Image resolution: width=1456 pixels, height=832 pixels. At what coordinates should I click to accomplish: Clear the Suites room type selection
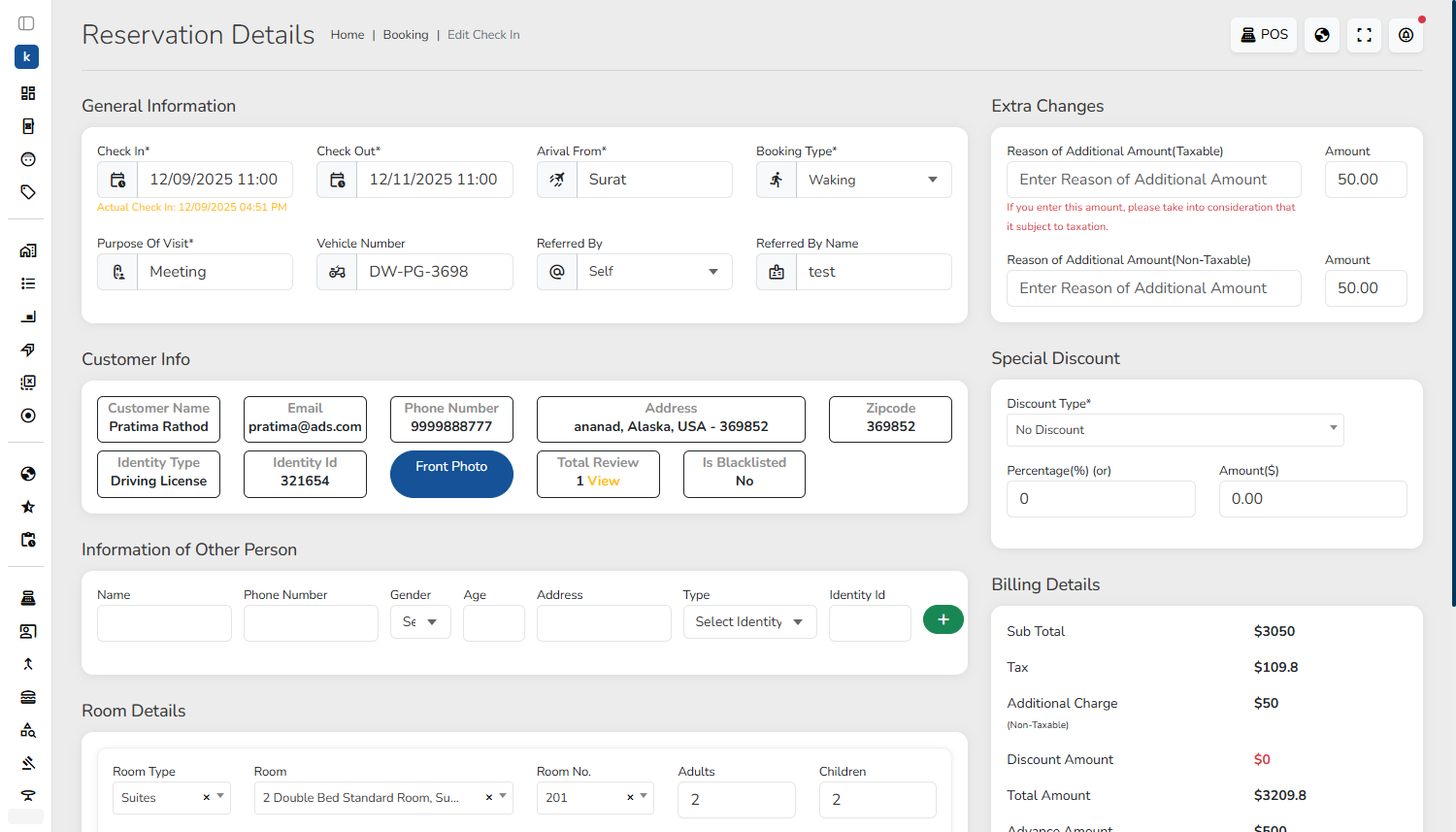pyautogui.click(x=206, y=798)
